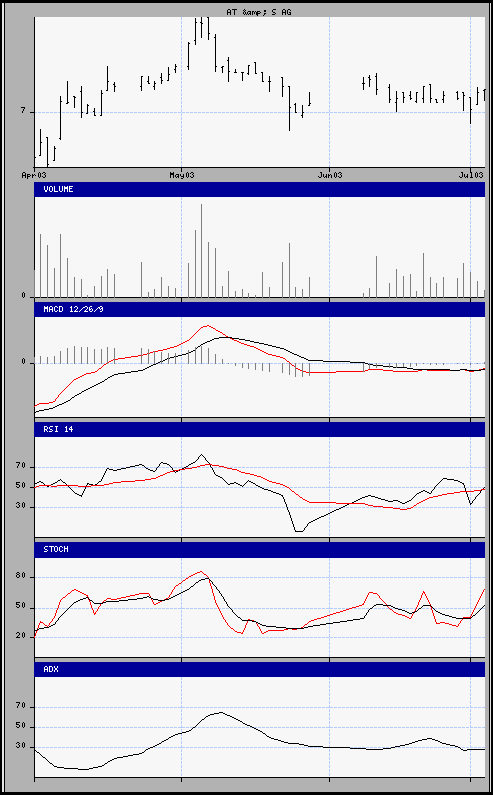Click the ADX panel header
Viewport: 493px width, 795px height.
click(x=260, y=669)
